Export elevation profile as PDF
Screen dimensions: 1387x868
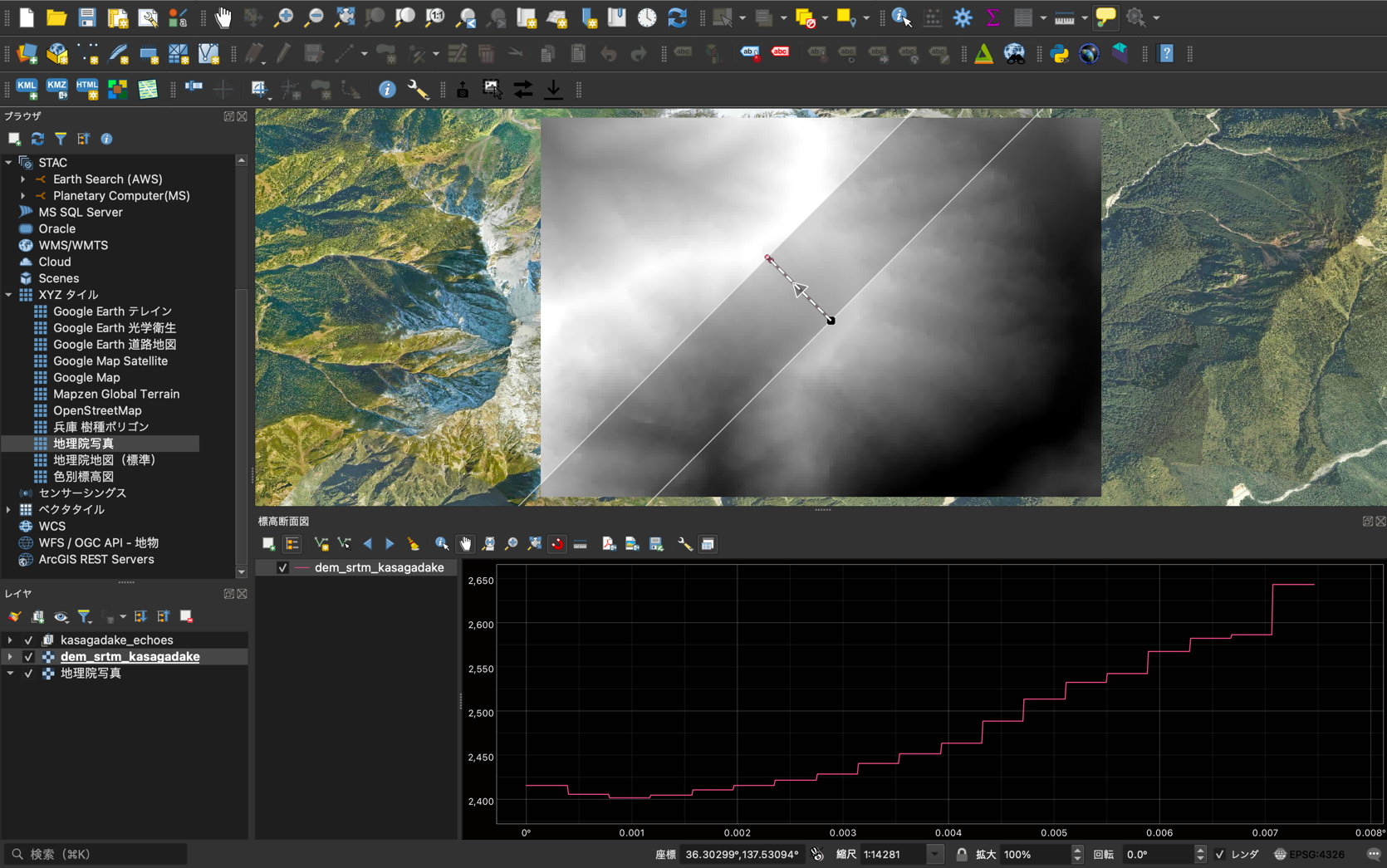point(609,544)
